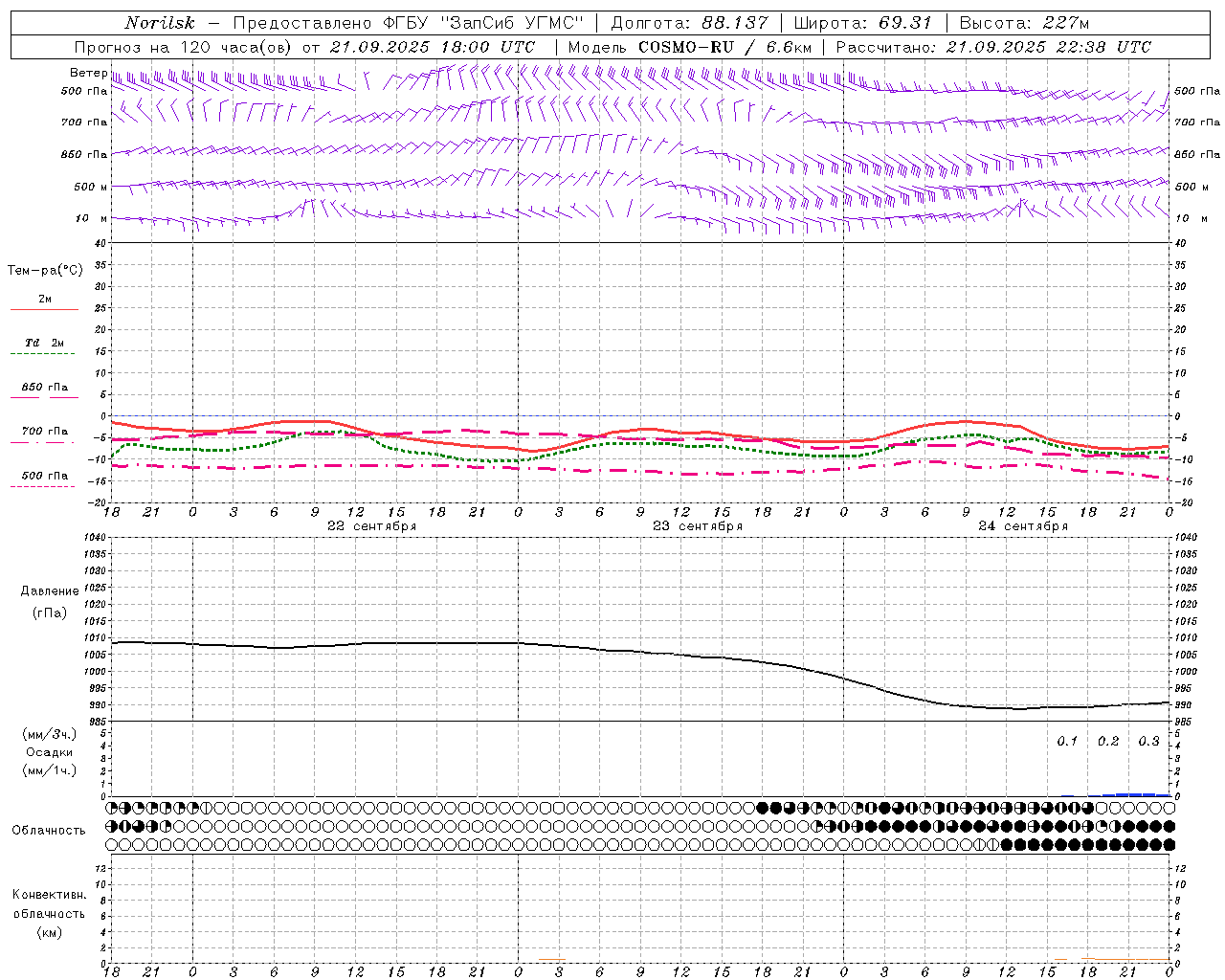Click the Облачность cloud cover label
This screenshot has width=1225, height=980.
tap(49, 830)
